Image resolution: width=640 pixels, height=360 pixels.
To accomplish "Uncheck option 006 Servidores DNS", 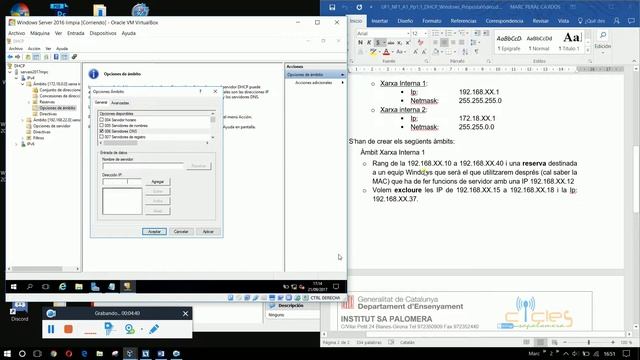I will 102,131.
